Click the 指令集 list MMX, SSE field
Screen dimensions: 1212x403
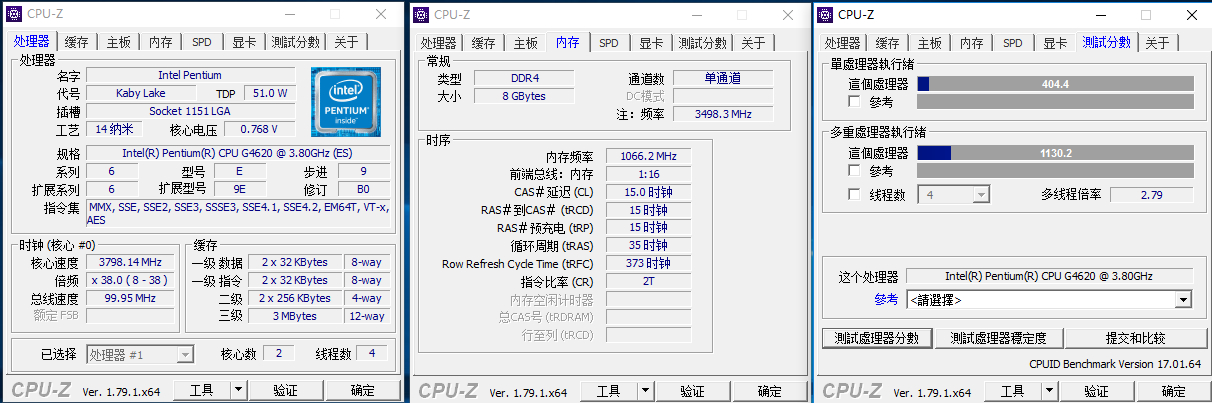point(238,213)
